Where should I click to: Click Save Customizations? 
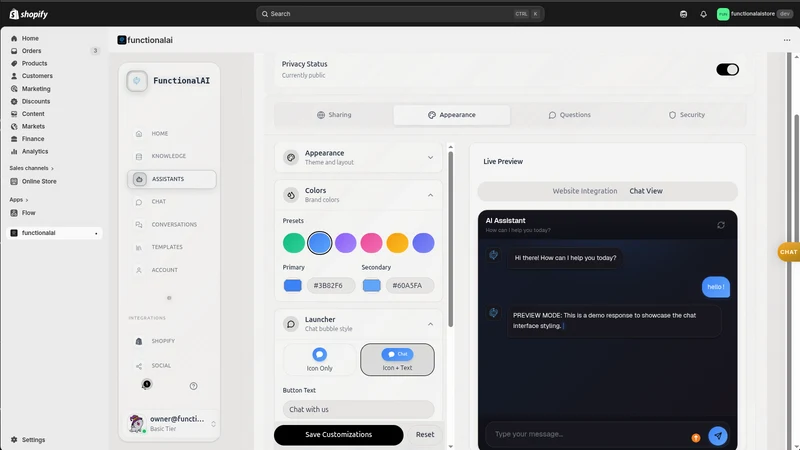point(338,435)
